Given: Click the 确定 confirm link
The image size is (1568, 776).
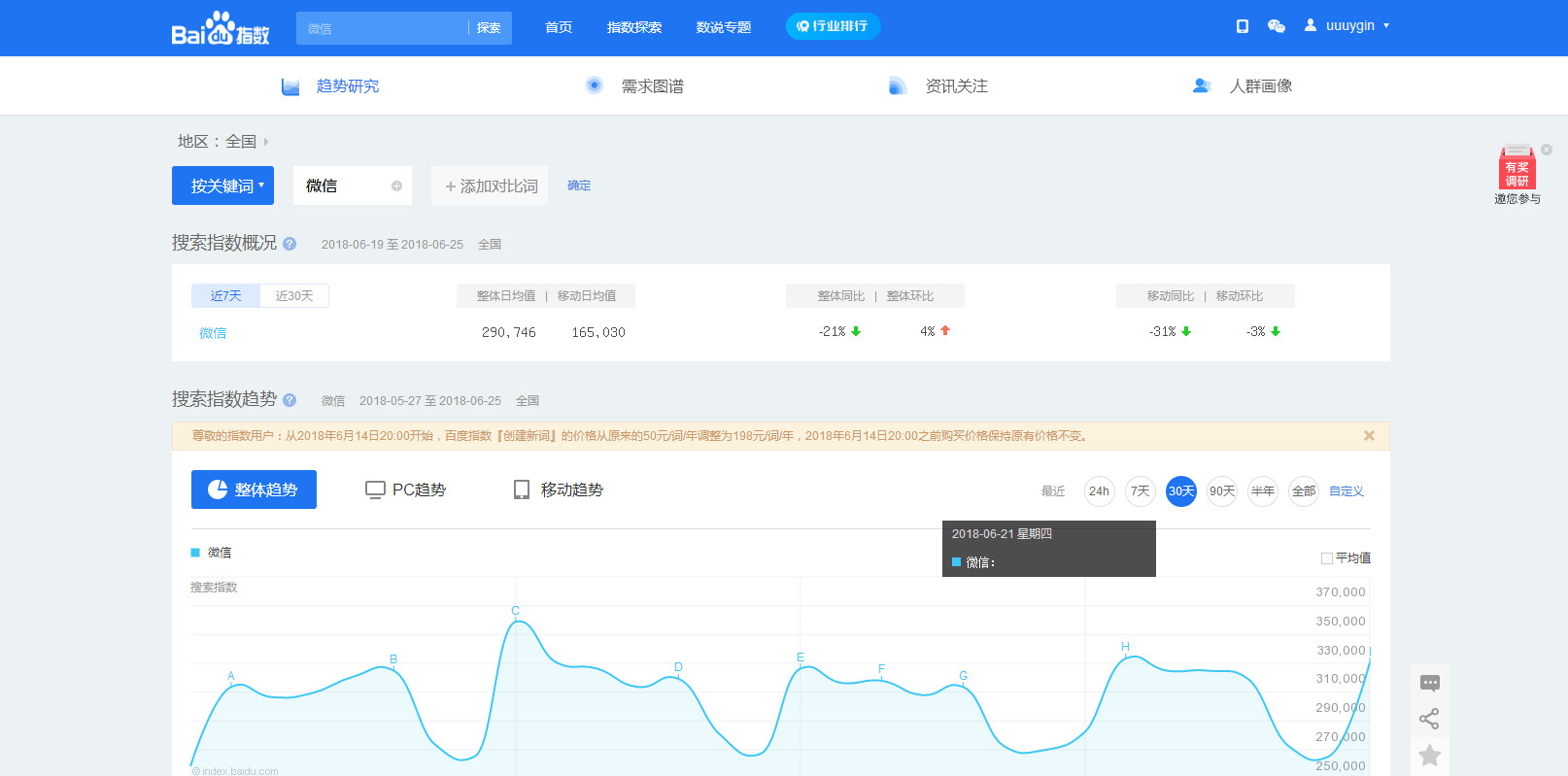Looking at the screenshot, I should click(x=579, y=186).
